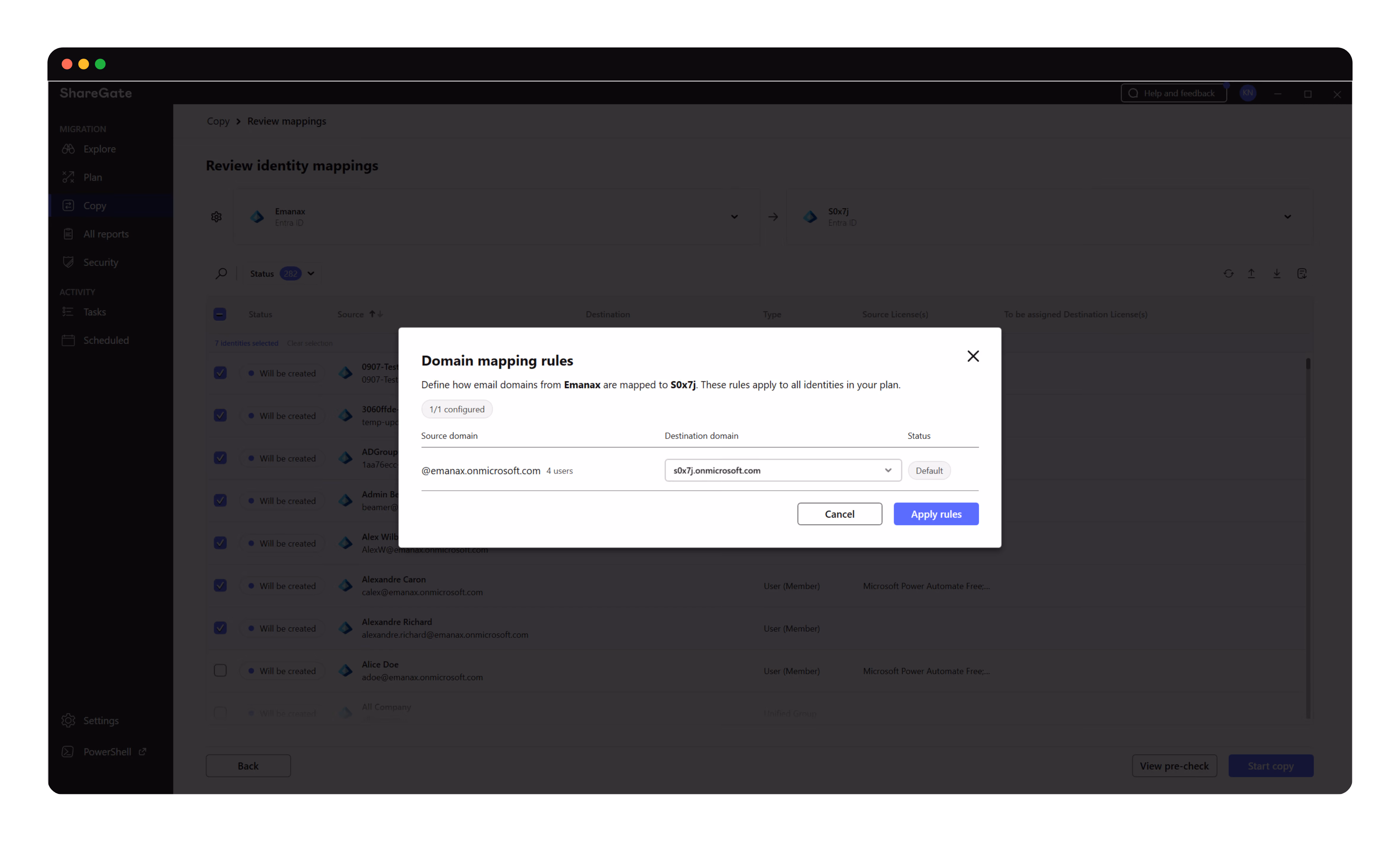This screenshot has height=842, width=1400.
Task: Click the Explore binoculars icon
Action: click(68, 149)
